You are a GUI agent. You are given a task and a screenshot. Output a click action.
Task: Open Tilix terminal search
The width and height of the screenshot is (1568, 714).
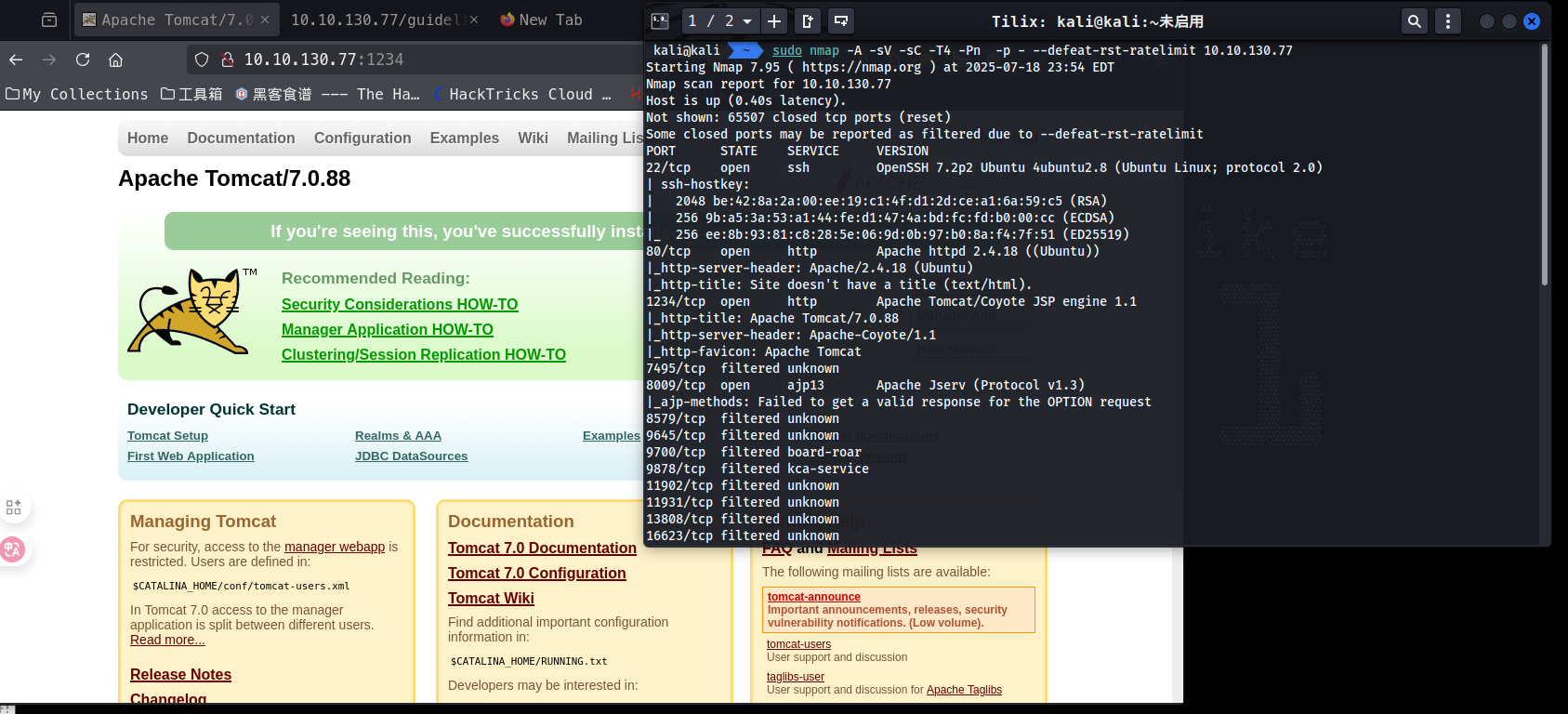(1414, 20)
